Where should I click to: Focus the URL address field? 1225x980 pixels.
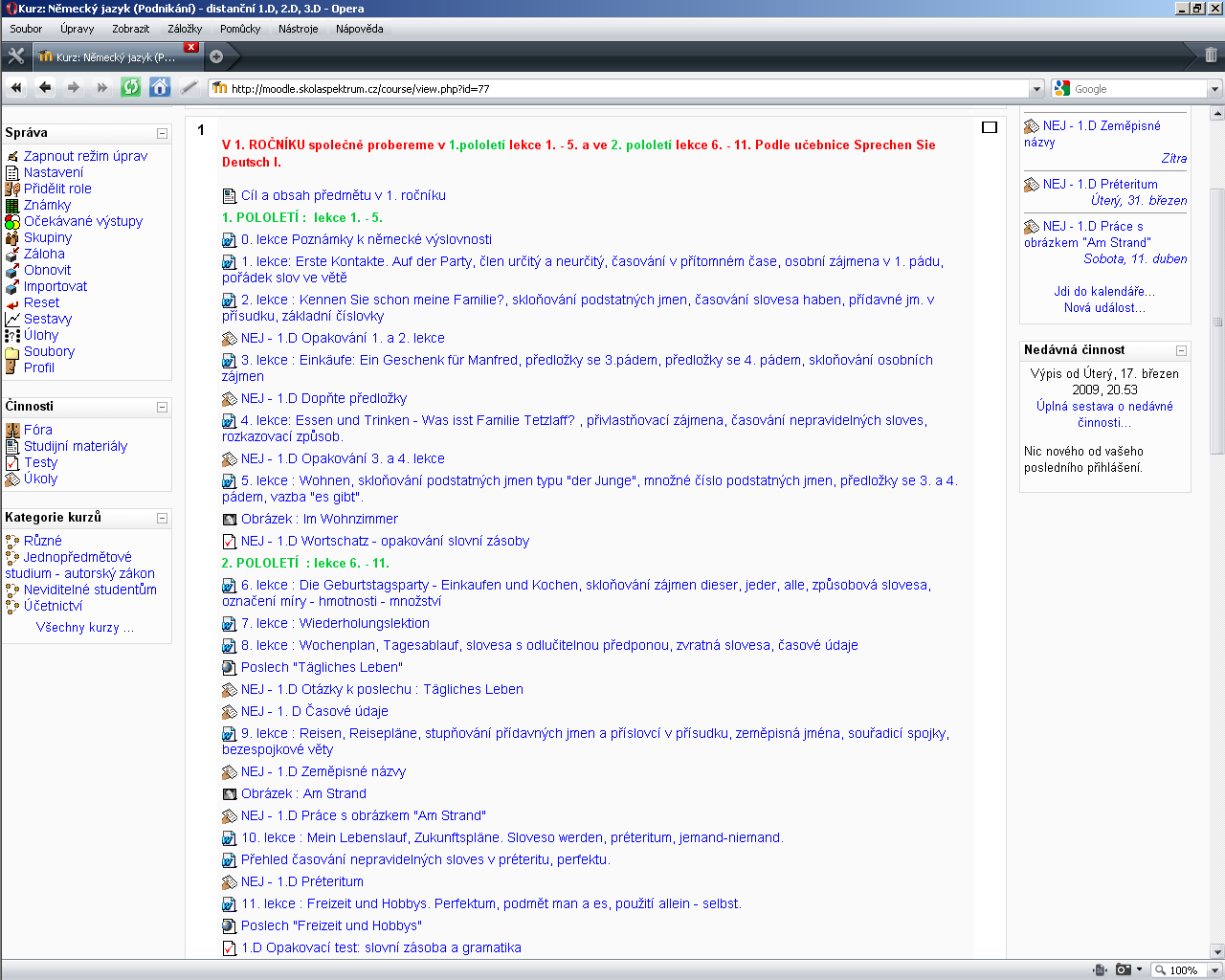627,89
